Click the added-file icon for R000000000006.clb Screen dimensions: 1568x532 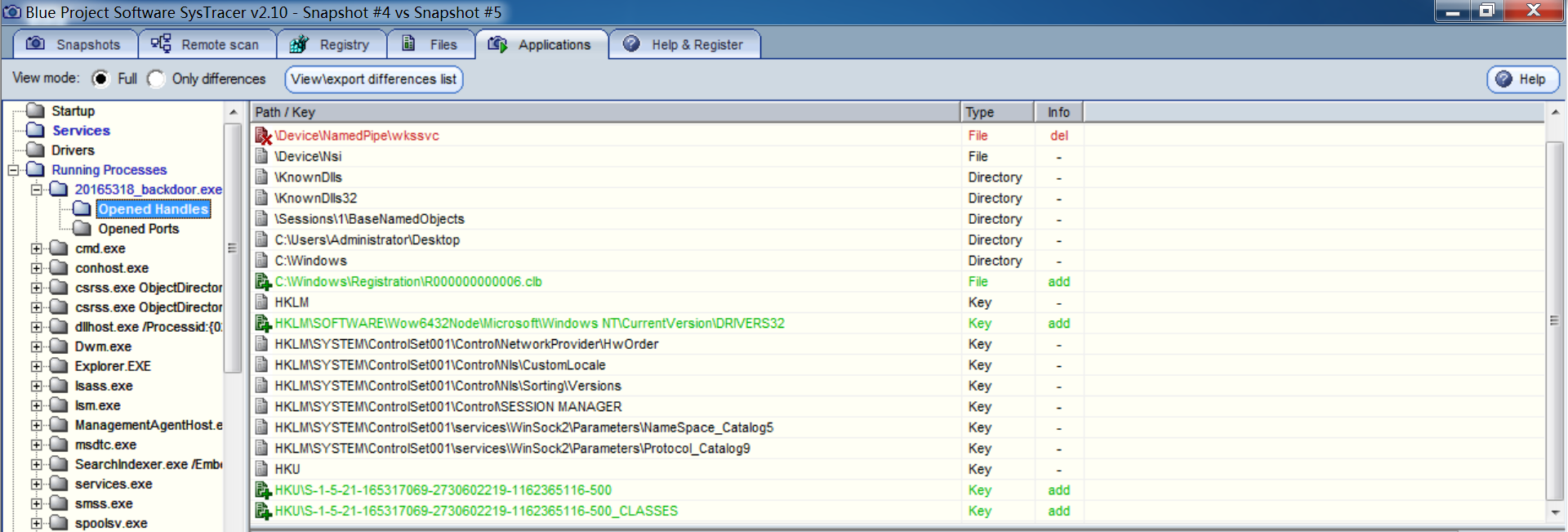click(263, 282)
